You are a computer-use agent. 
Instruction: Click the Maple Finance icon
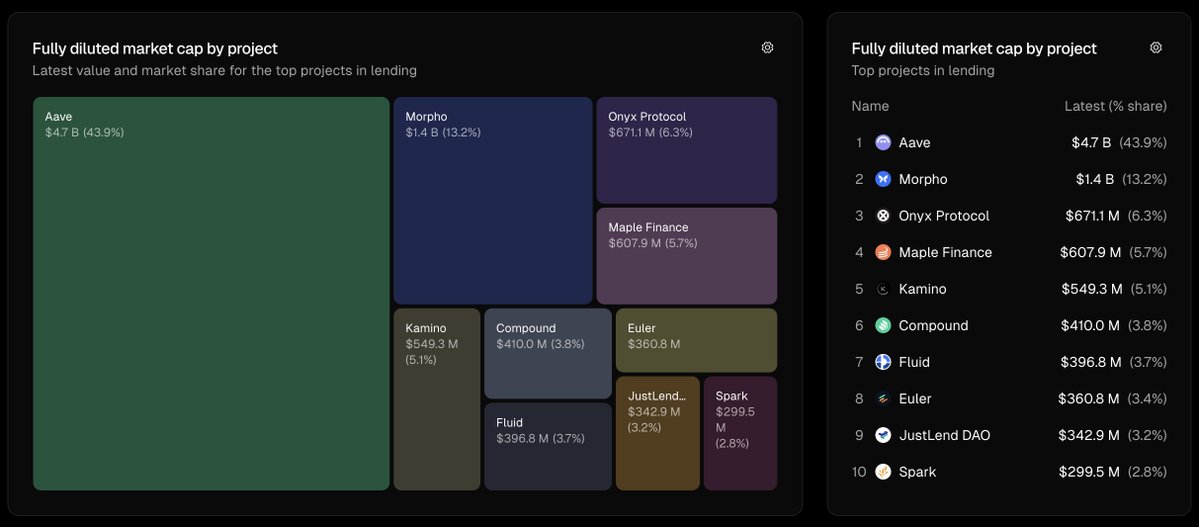[x=883, y=252]
